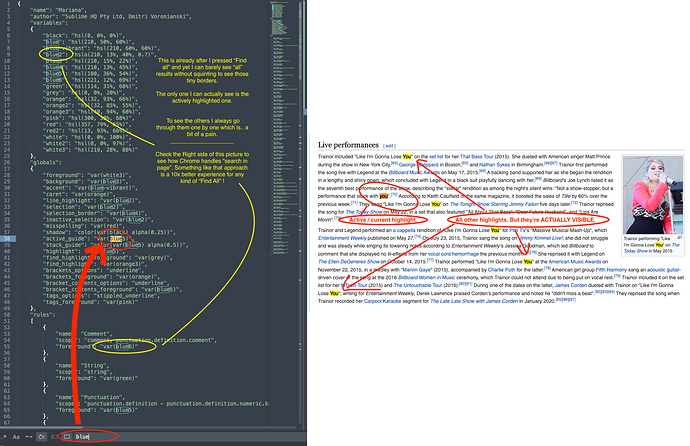Image resolution: width=690 pixels, height=446 pixels.
Task: Open the 'James Corden' link
Action: pyautogui.click(x=570, y=285)
